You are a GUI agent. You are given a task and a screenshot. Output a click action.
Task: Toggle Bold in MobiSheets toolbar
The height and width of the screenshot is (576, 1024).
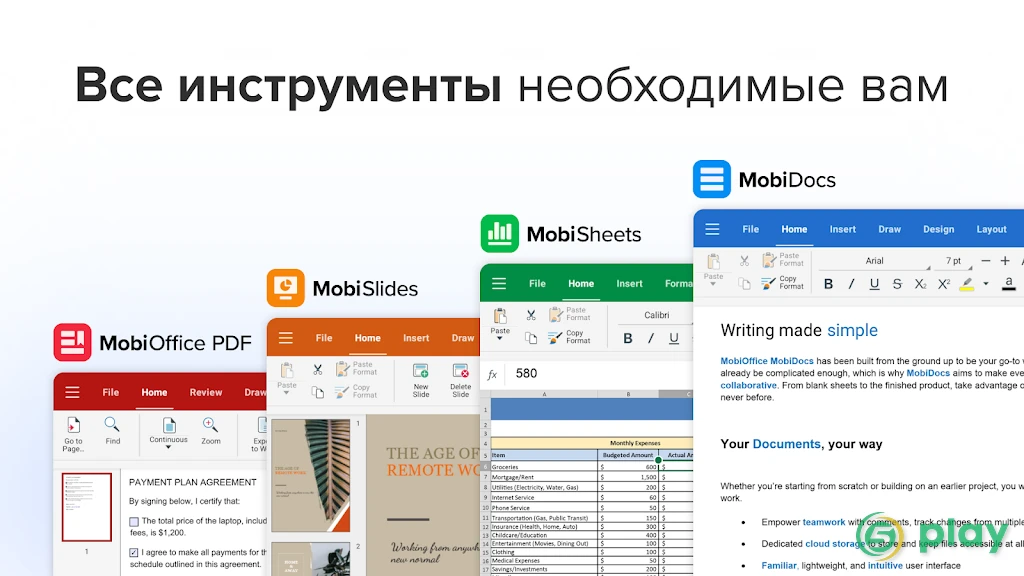(628, 338)
